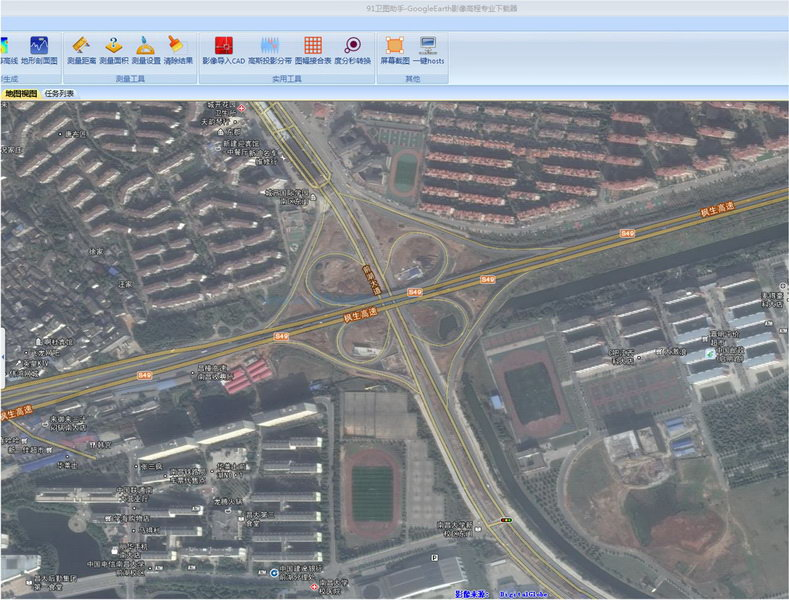Open 测量设置 measurement settings
789x600 pixels.
pyautogui.click(x=146, y=50)
